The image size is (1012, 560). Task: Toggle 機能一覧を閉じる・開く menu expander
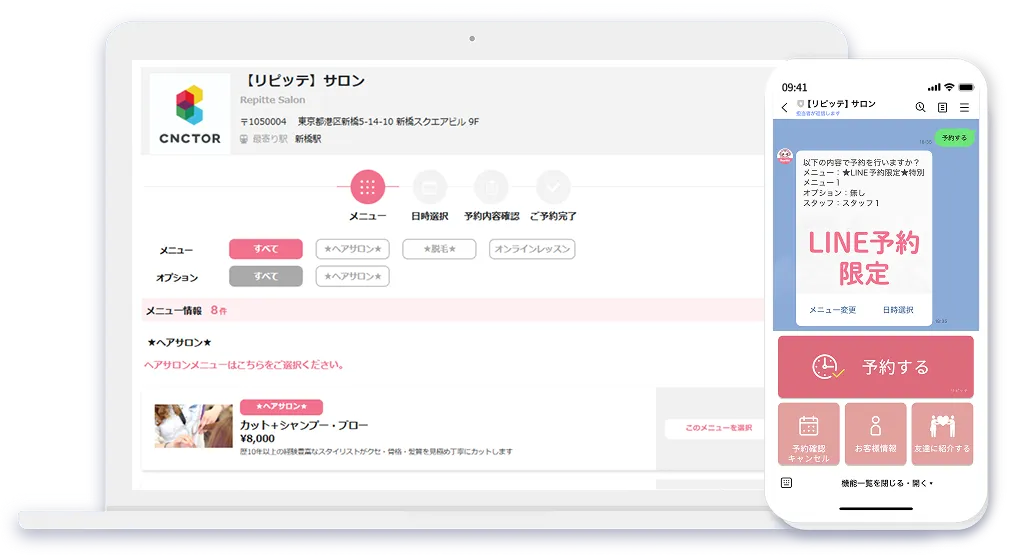tap(886, 484)
